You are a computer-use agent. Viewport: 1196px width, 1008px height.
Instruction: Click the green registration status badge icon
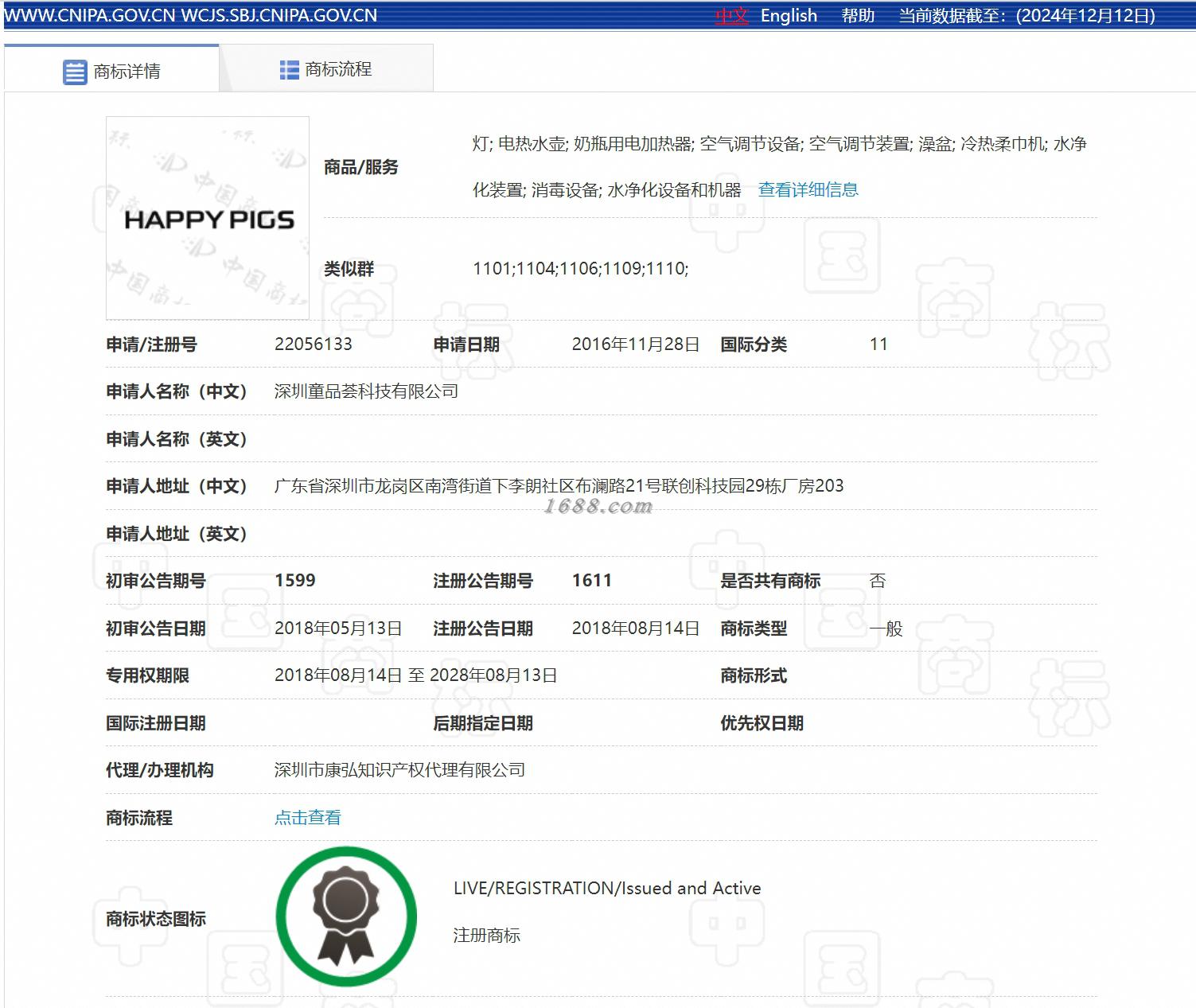tap(346, 917)
